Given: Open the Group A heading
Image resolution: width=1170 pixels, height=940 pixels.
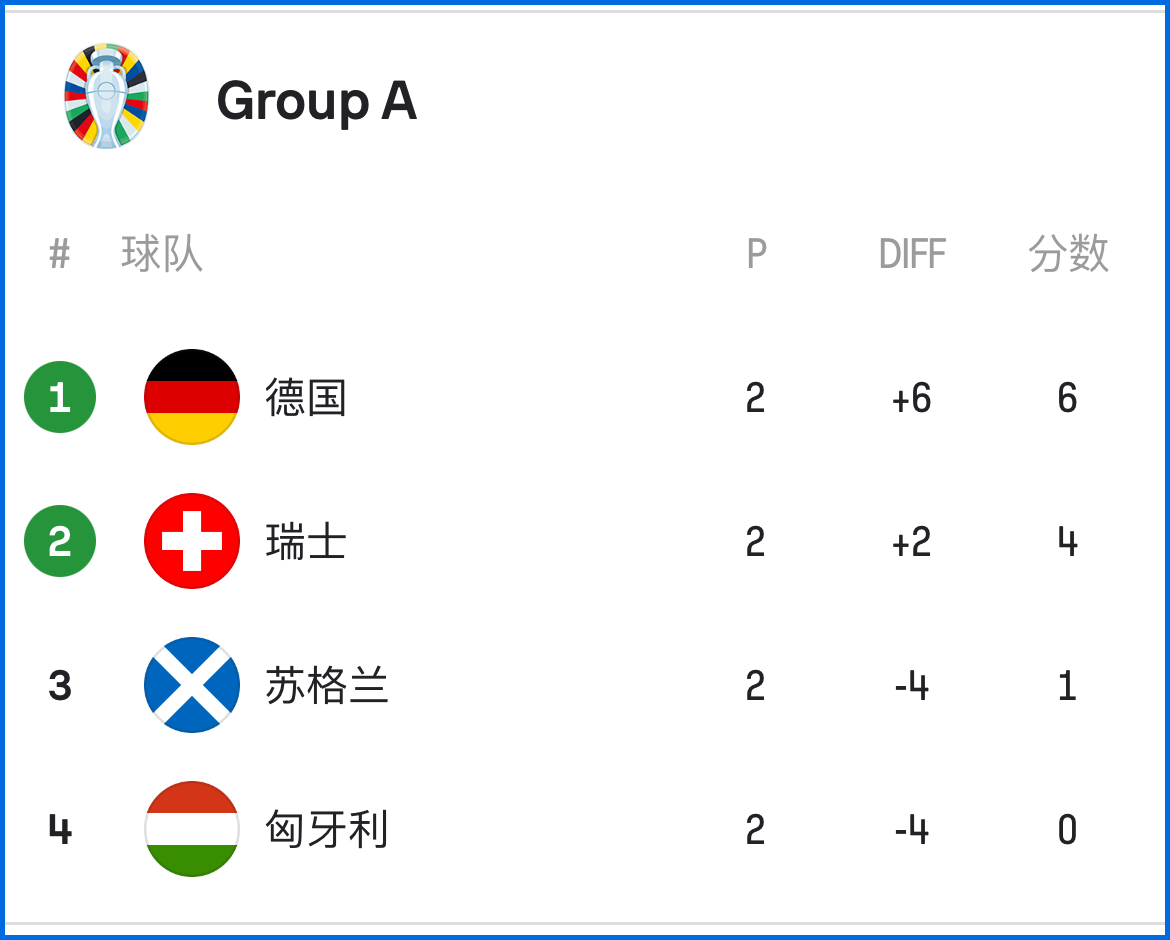Looking at the screenshot, I should [x=316, y=101].
